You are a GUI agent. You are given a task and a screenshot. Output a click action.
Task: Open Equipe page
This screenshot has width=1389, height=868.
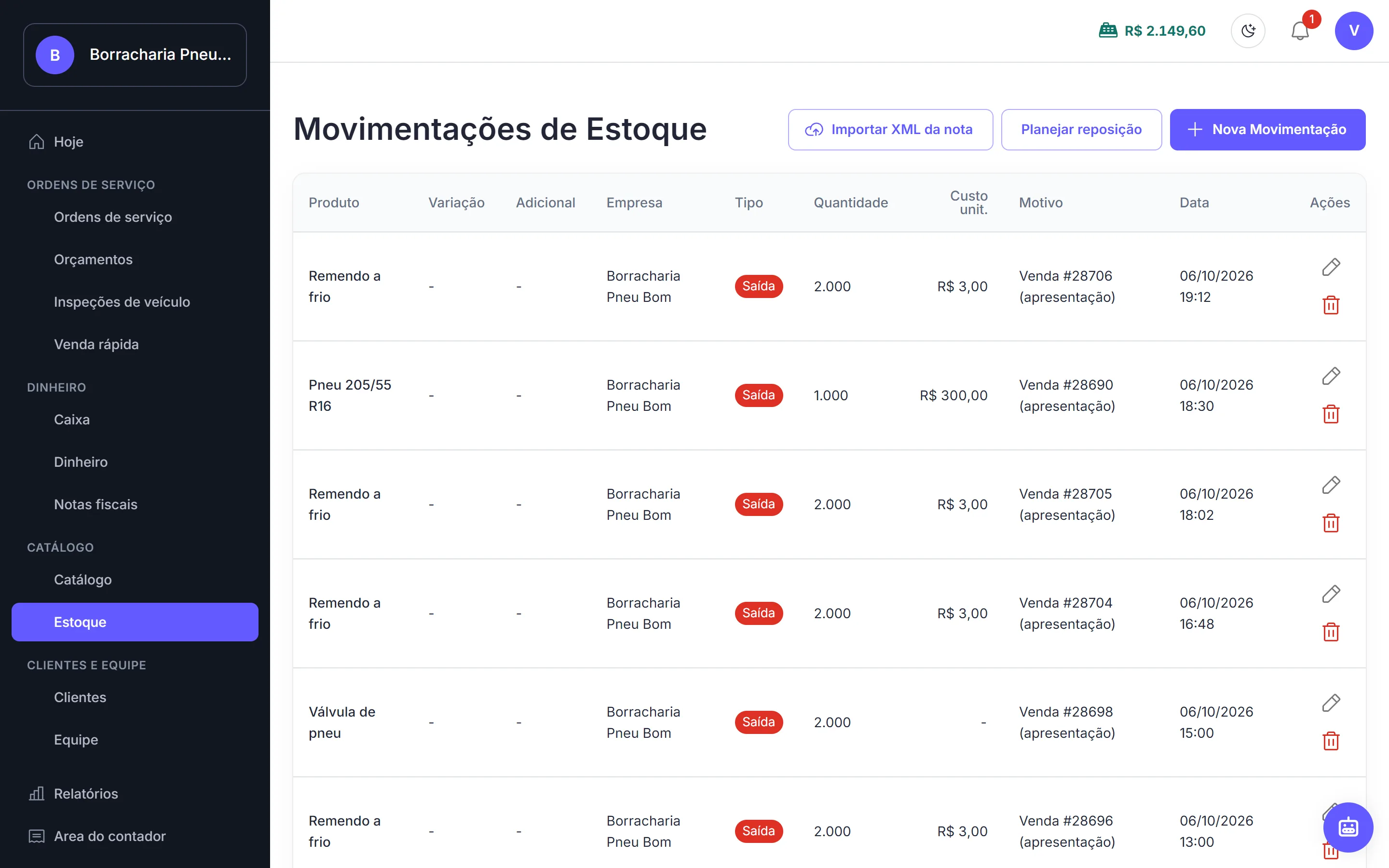tap(135, 740)
